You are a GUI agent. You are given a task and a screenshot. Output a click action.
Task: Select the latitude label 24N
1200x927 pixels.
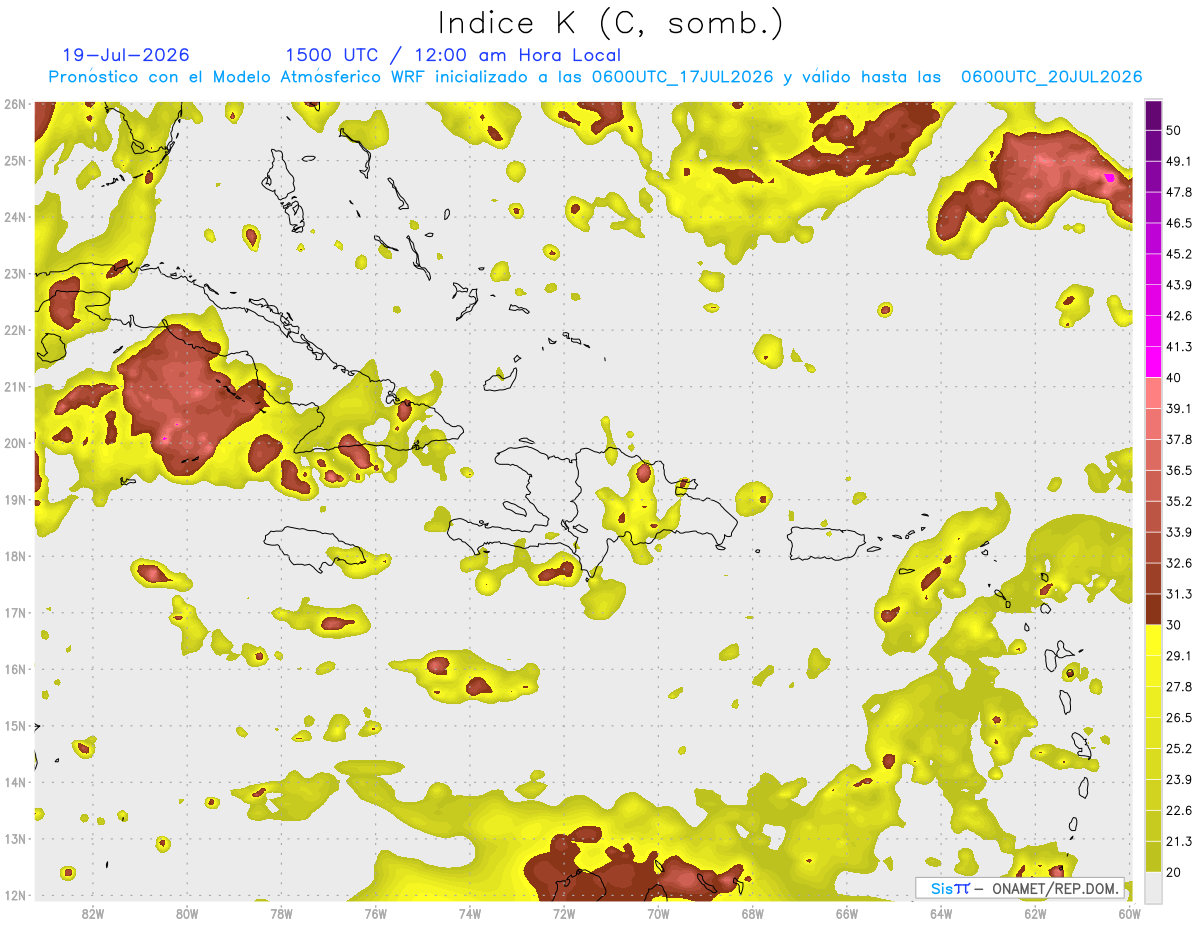coord(15,217)
